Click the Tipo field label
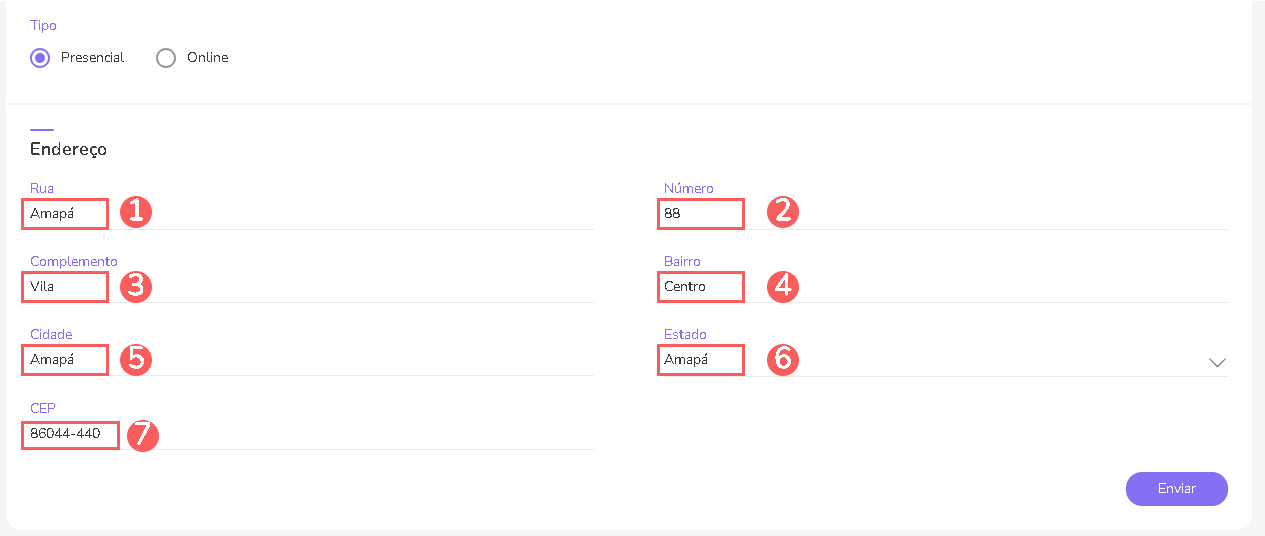Image resolution: width=1265 pixels, height=536 pixels. coord(43,26)
